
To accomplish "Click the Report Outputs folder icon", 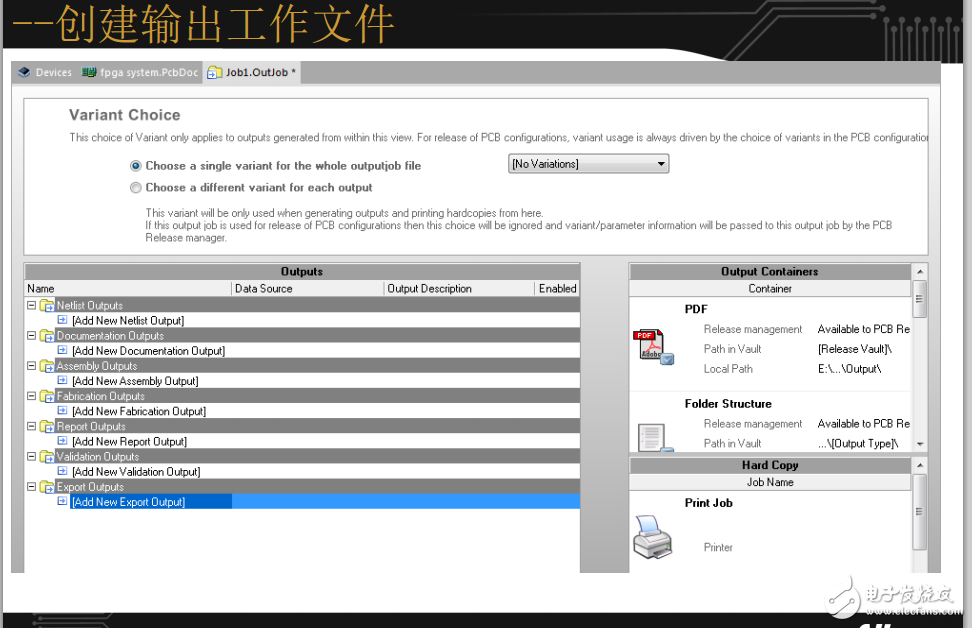I will click(x=47, y=426).
